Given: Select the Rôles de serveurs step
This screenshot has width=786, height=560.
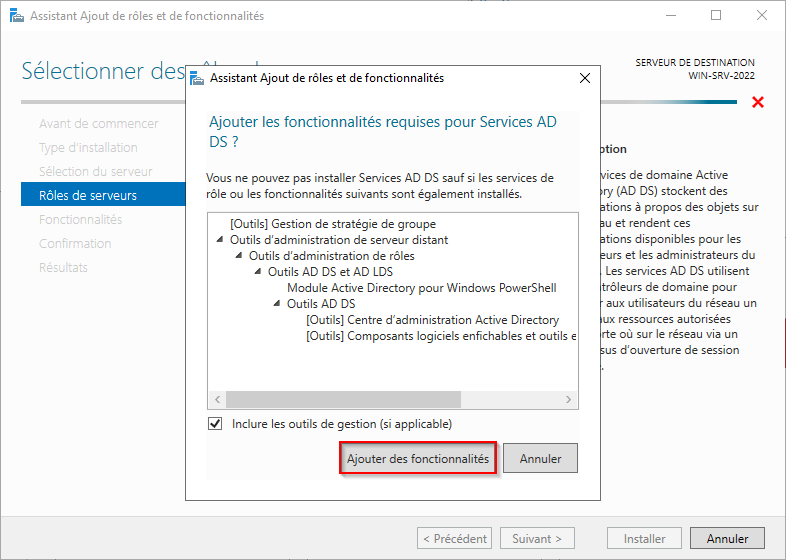Looking at the screenshot, I should (103, 195).
